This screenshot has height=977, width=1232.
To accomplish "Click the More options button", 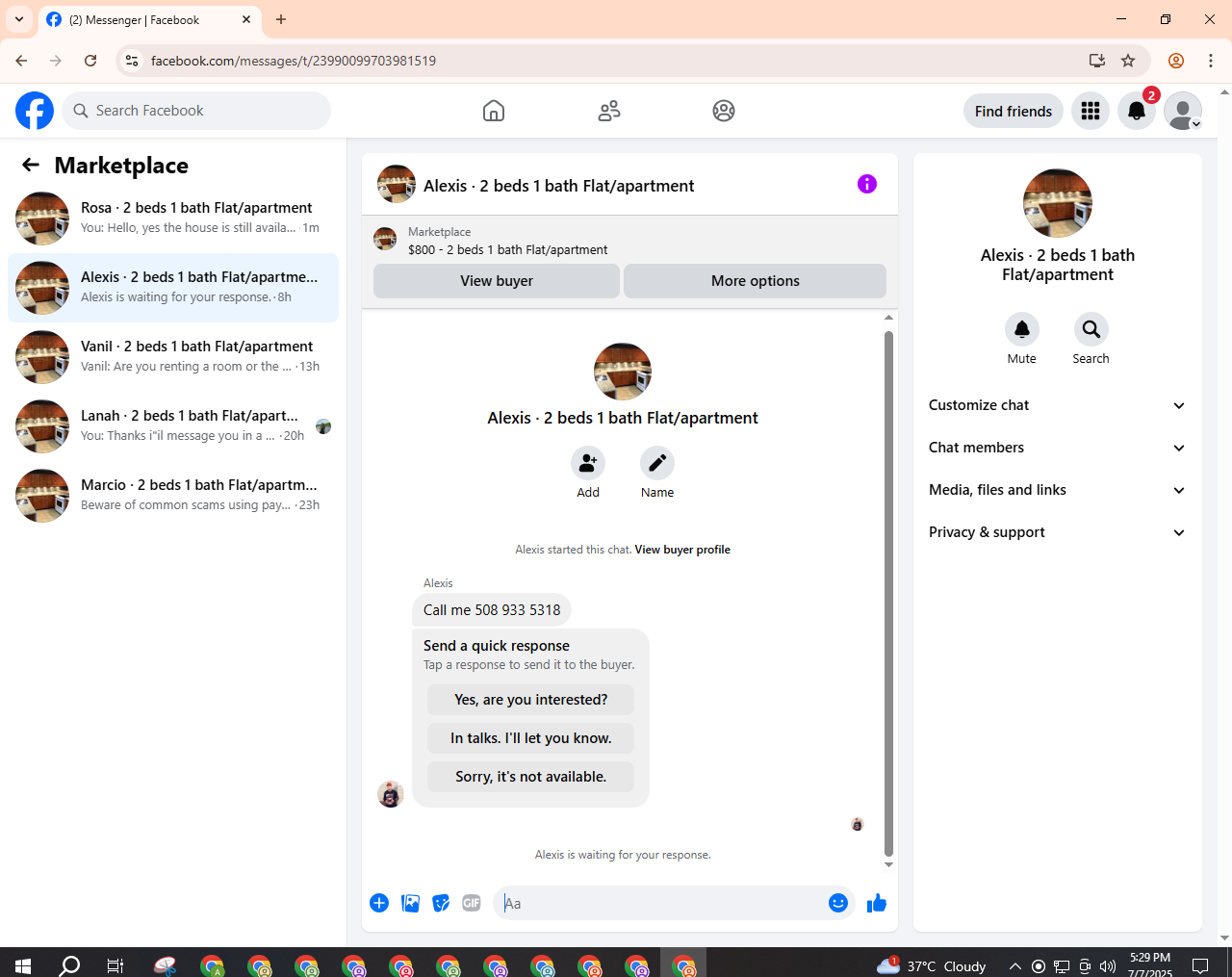I will [755, 281].
